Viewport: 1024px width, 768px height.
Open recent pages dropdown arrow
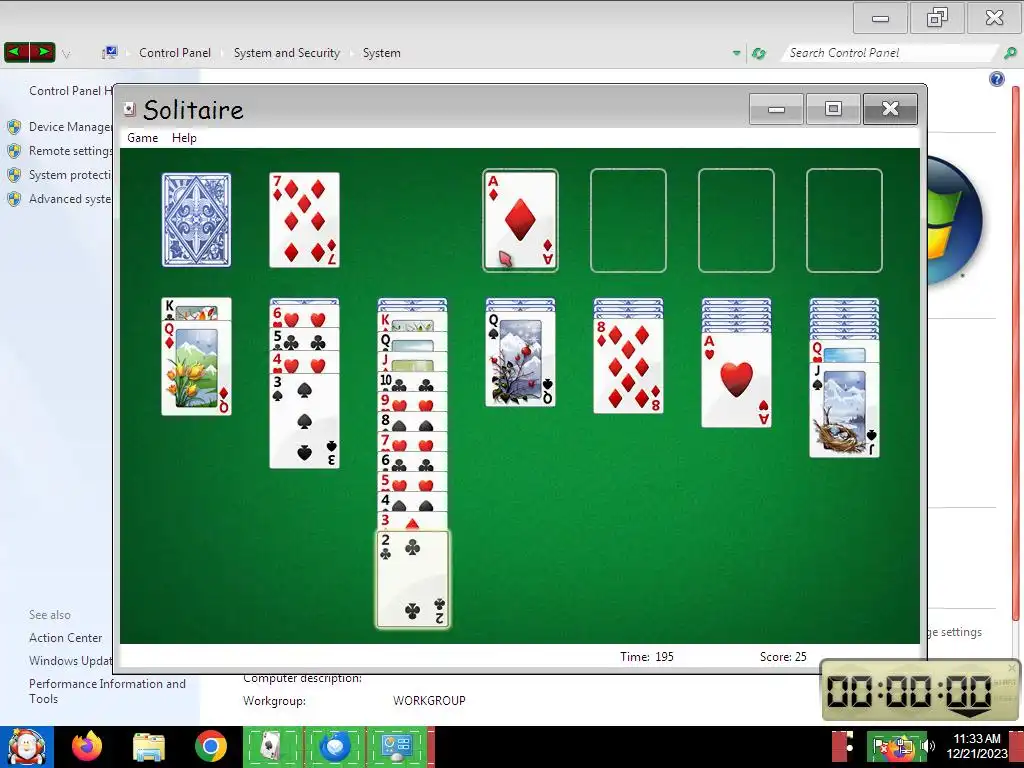click(x=66, y=54)
